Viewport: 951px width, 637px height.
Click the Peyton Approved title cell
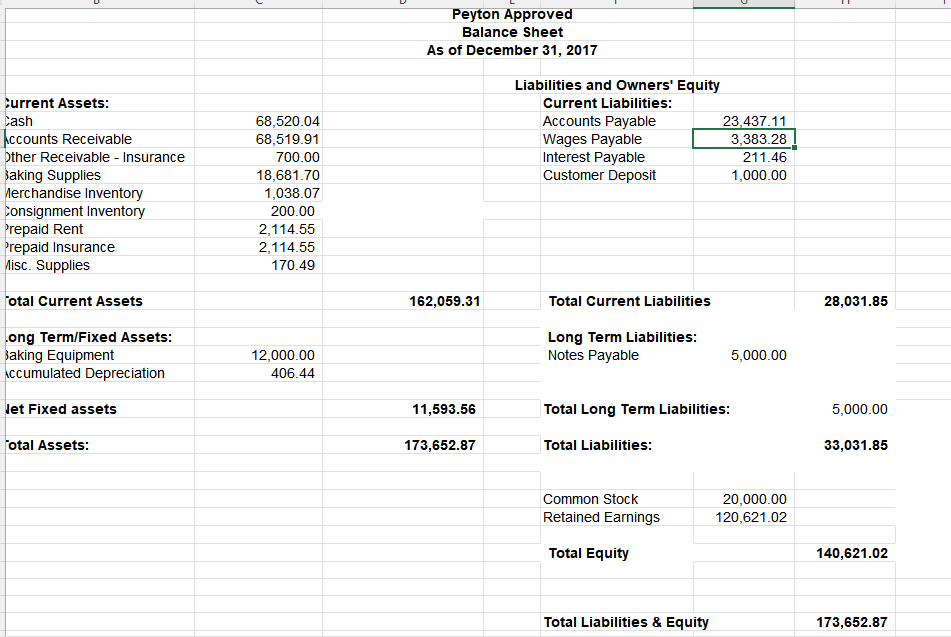[x=512, y=14]
